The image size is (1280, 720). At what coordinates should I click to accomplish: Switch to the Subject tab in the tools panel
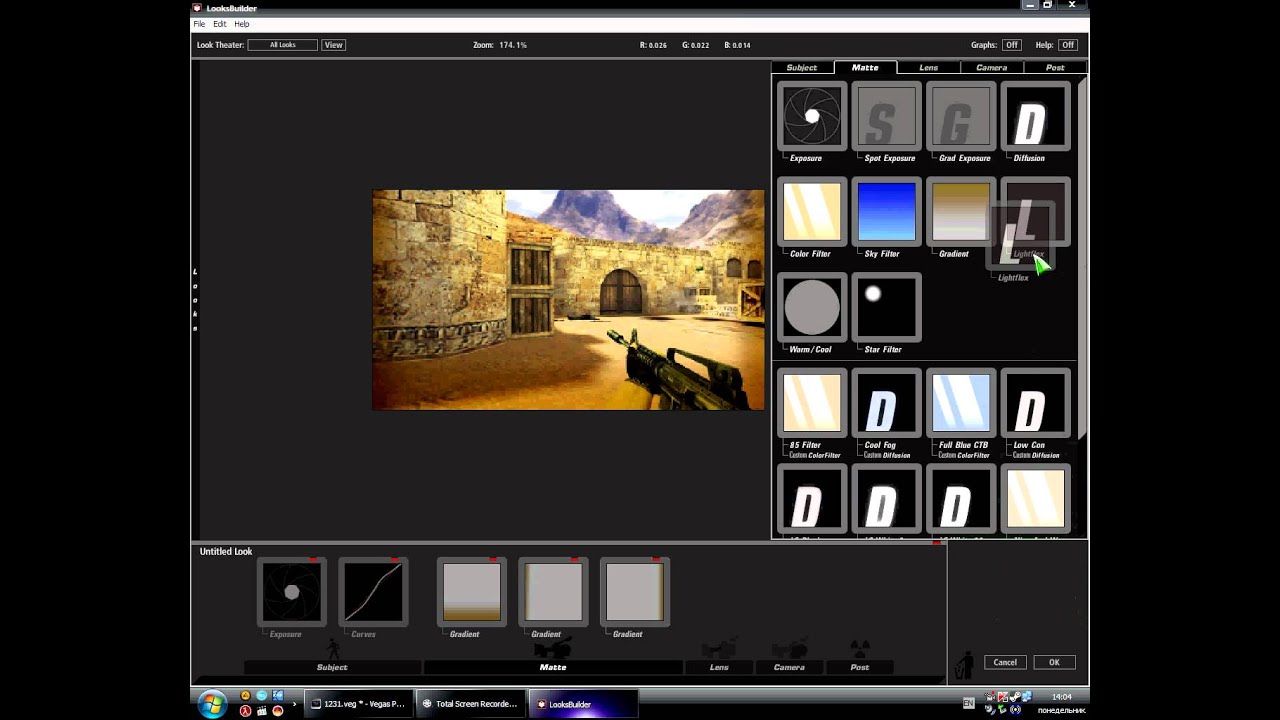coord(802,67)
